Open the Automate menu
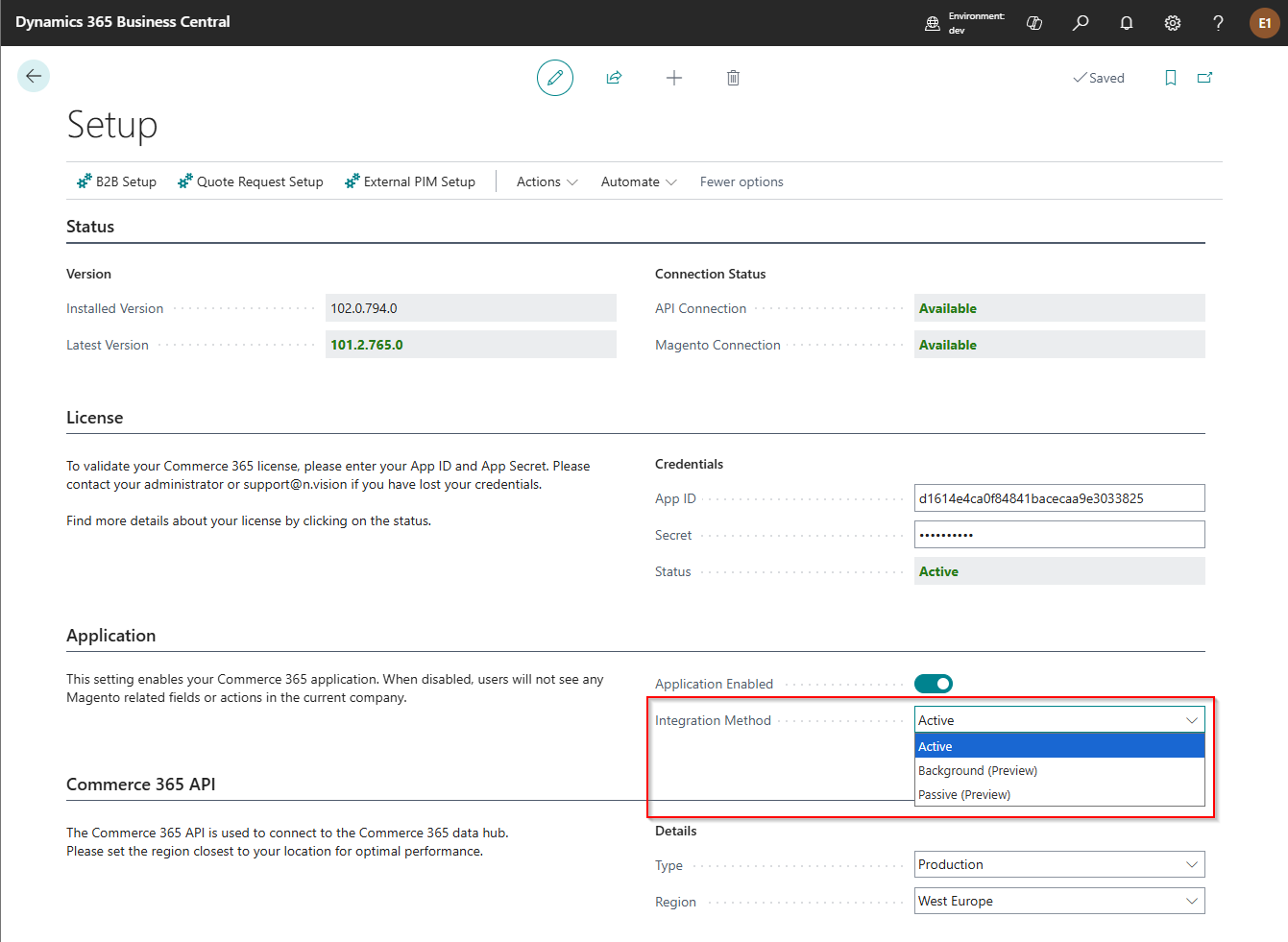Viewport: 1288px width, 942px height. click(x=639, y=181)
